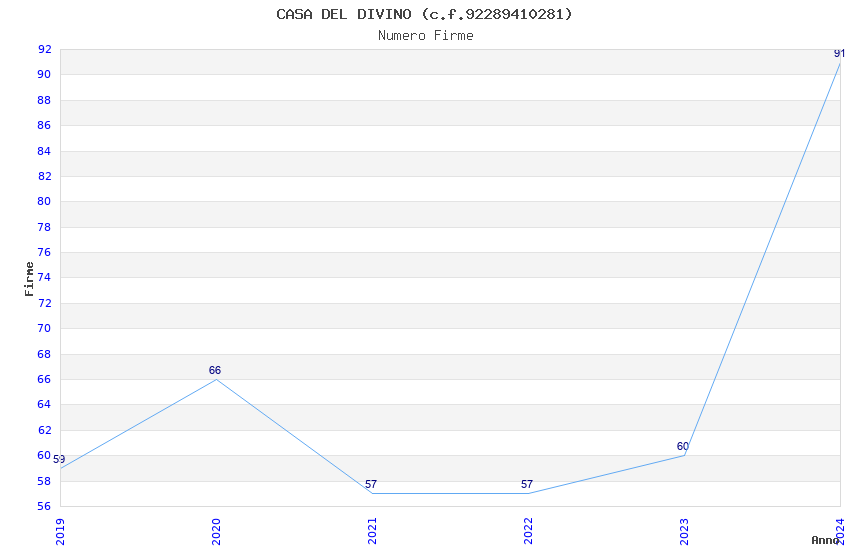Click the y-axis tick 62

point(44,430)
